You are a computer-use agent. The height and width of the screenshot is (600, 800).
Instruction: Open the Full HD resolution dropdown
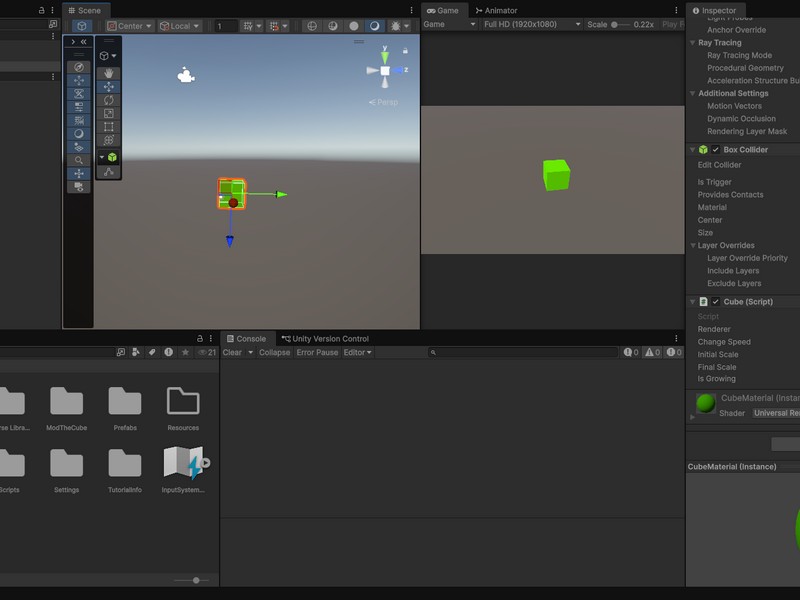[x=532, y=24]
